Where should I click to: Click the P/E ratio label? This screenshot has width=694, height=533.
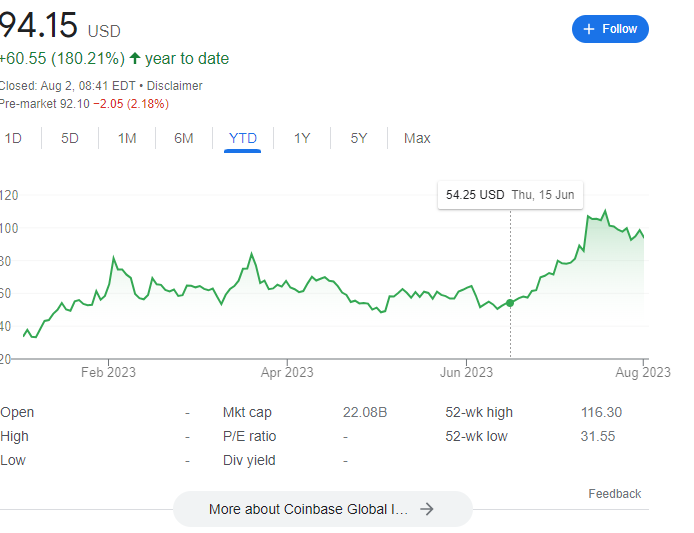click(249, 436)
